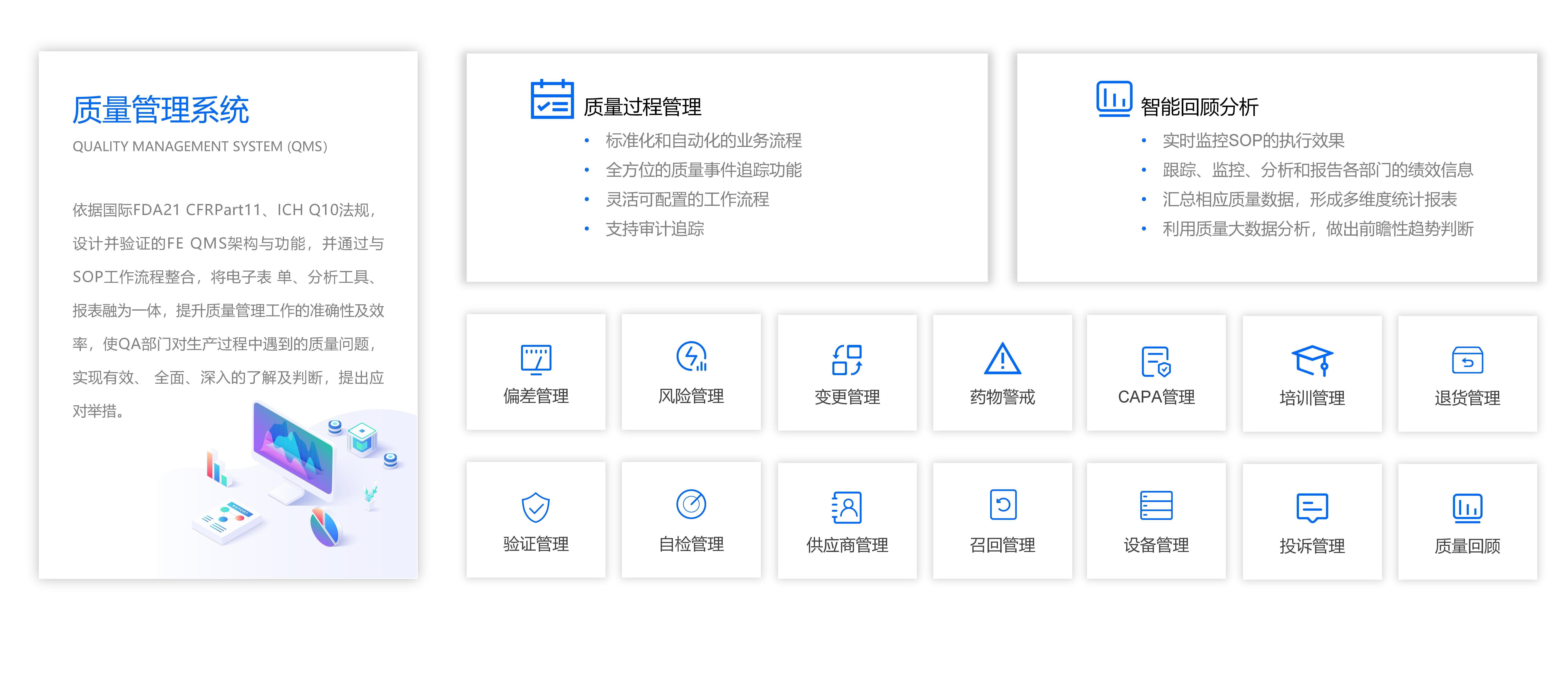Click the CAPA管理 document shield icon

click(1156, 362)
